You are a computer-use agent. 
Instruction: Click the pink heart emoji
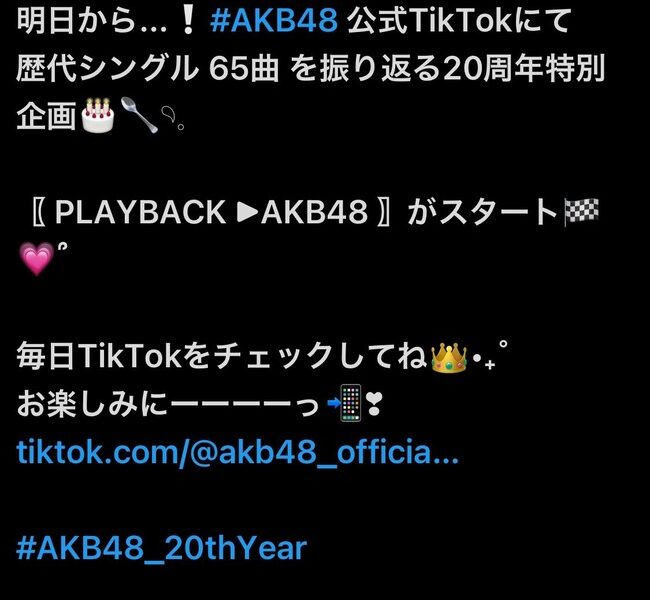coord(36,259)
